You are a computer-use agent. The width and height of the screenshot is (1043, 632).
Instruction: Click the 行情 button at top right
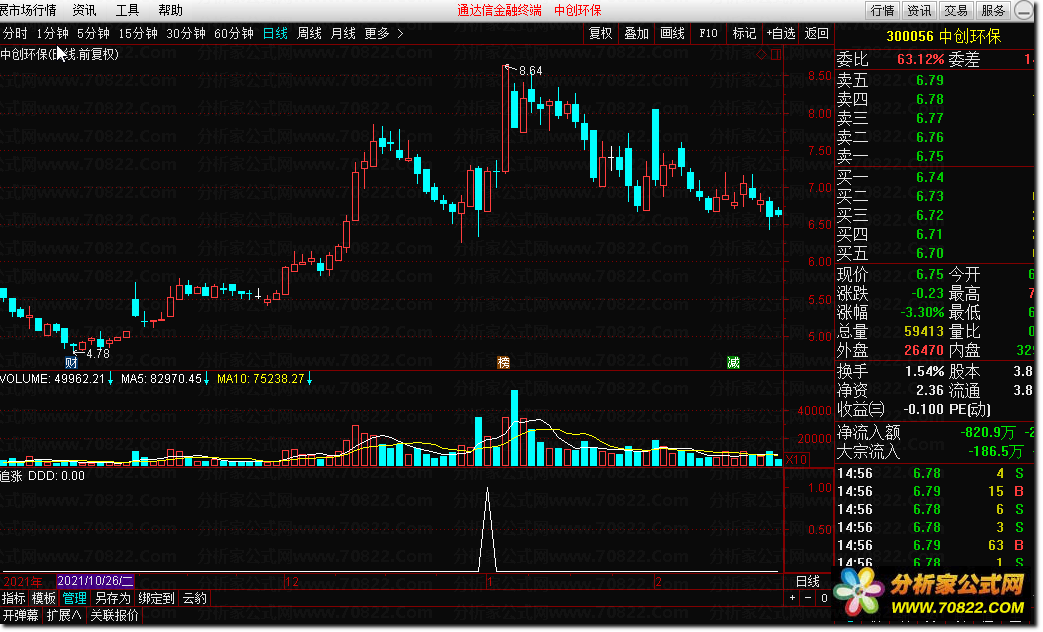pos(883,11)
